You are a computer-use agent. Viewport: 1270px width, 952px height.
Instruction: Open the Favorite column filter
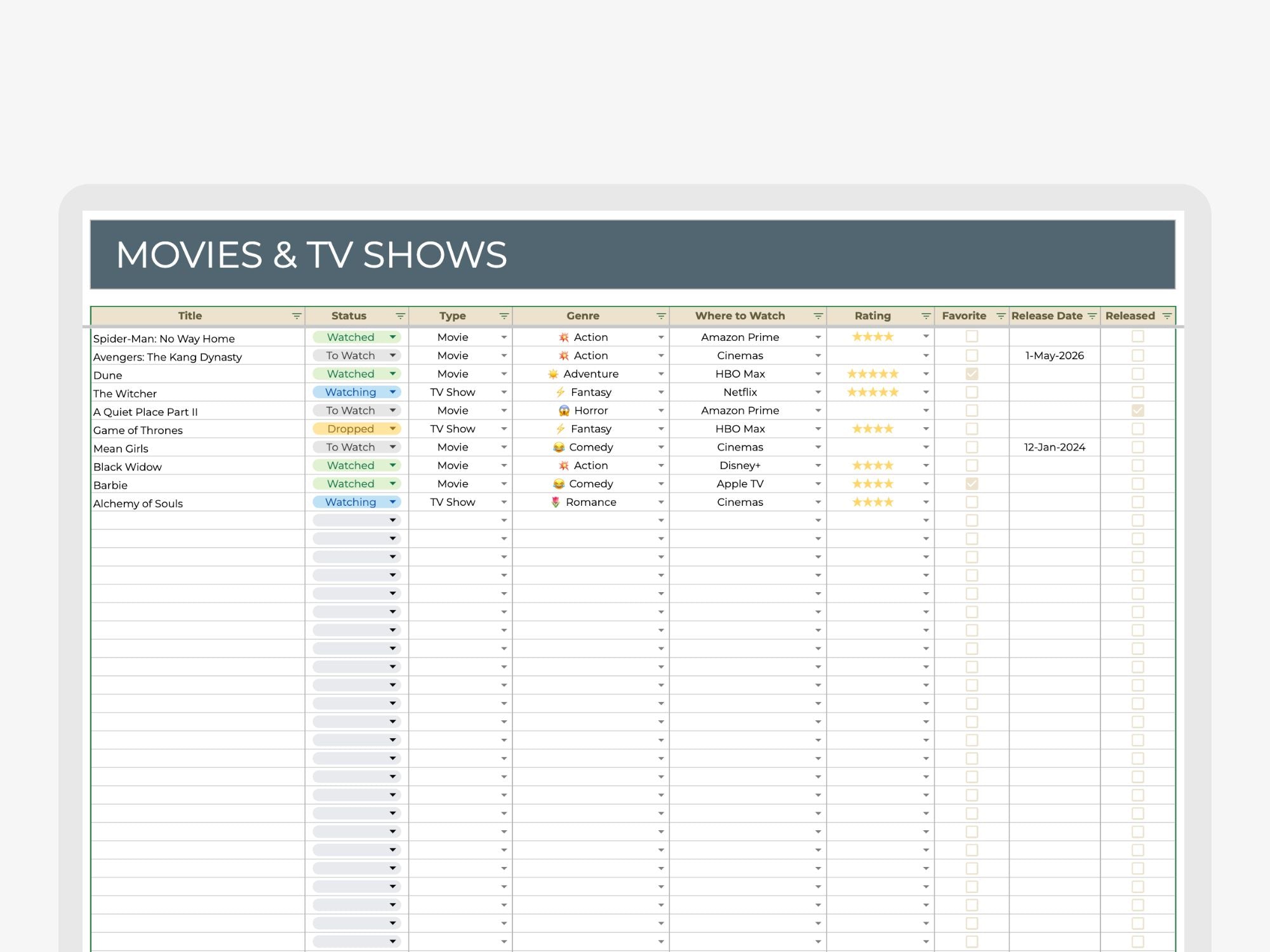click(x=1001, y=315)
